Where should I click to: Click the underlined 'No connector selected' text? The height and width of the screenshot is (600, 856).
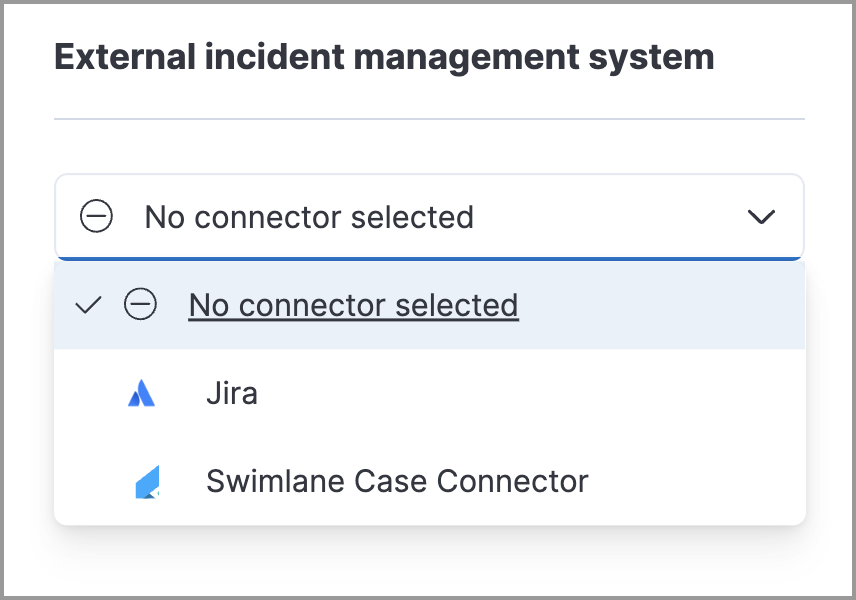click(353, 305)
